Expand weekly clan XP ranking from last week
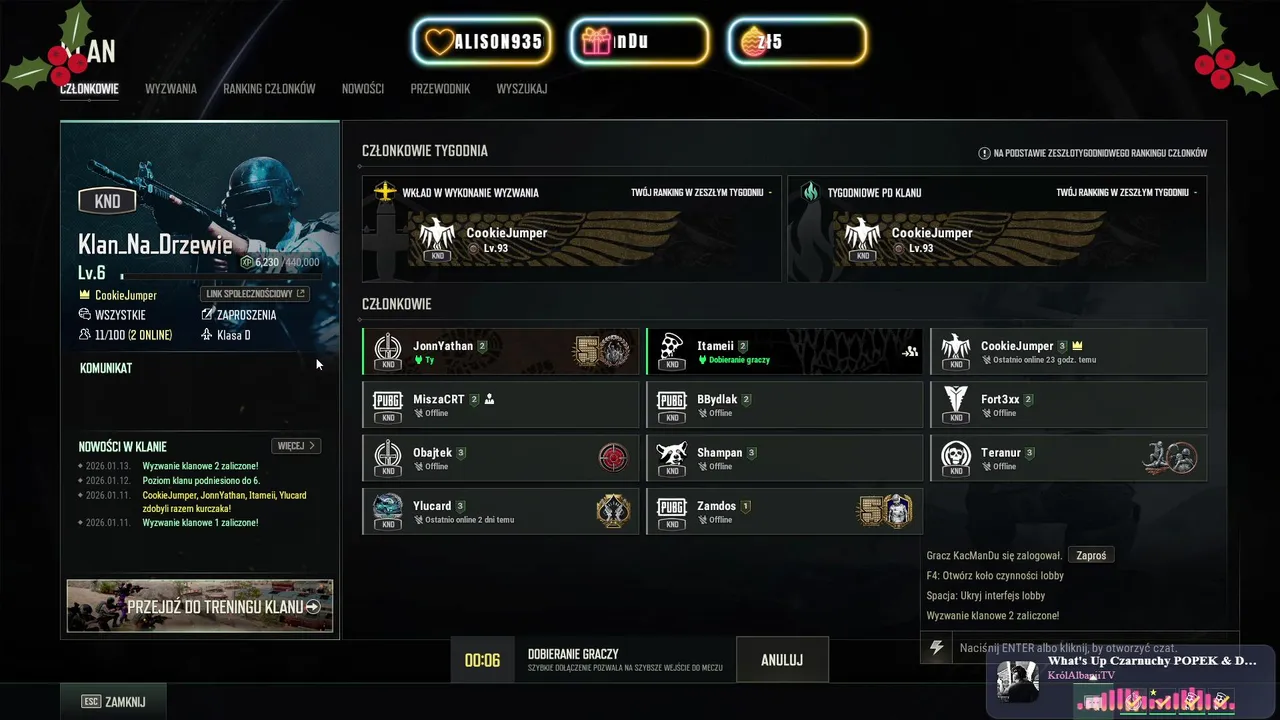 click(x=1127, y=192)
